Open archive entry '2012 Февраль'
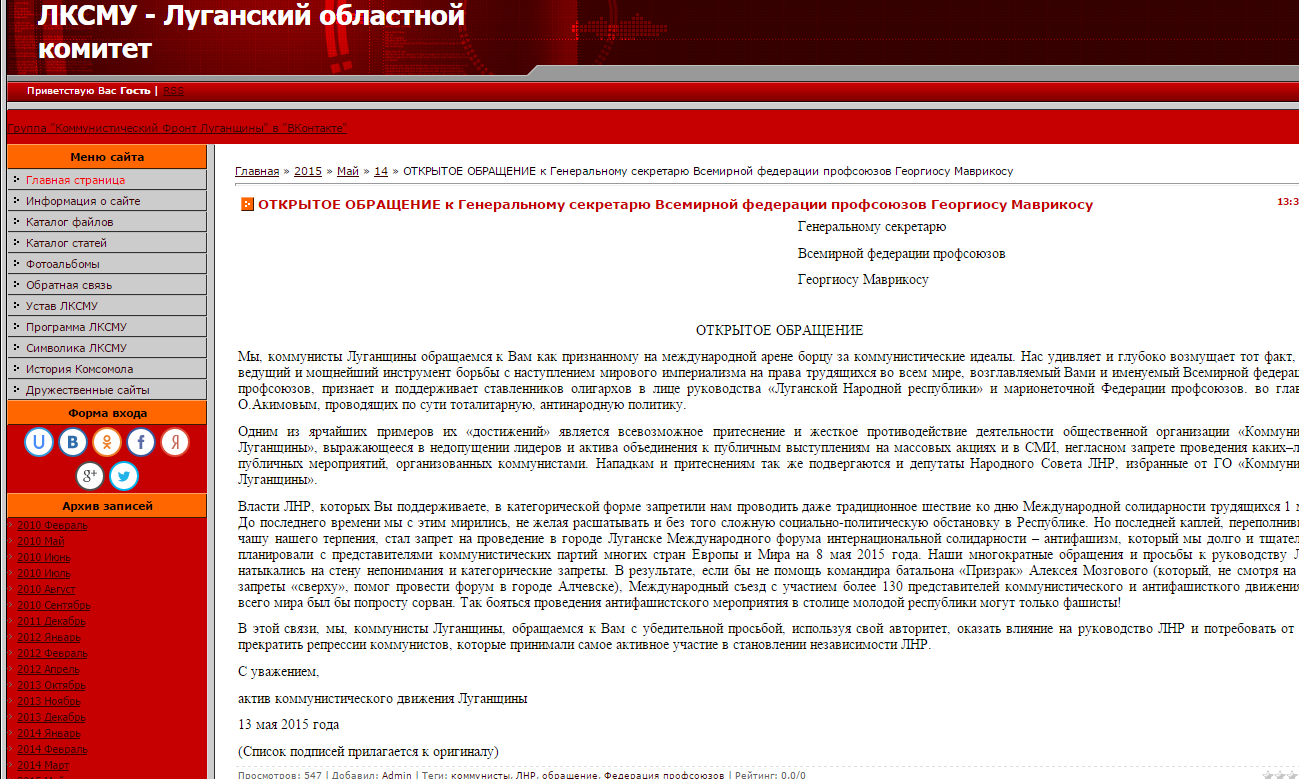This screenshot has width=1299, height=779. pos(52,653)
